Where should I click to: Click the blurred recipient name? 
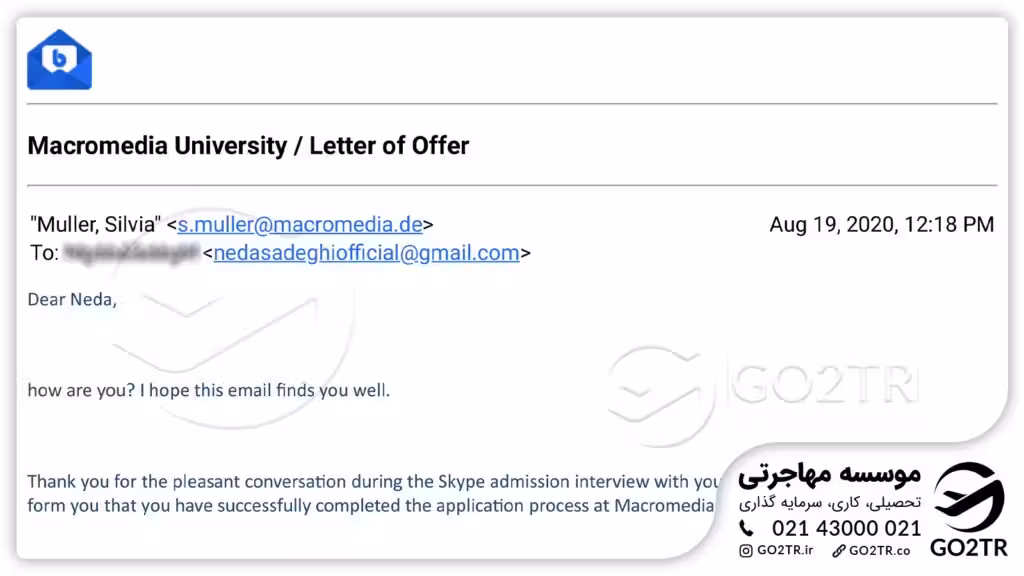[131, 253]
